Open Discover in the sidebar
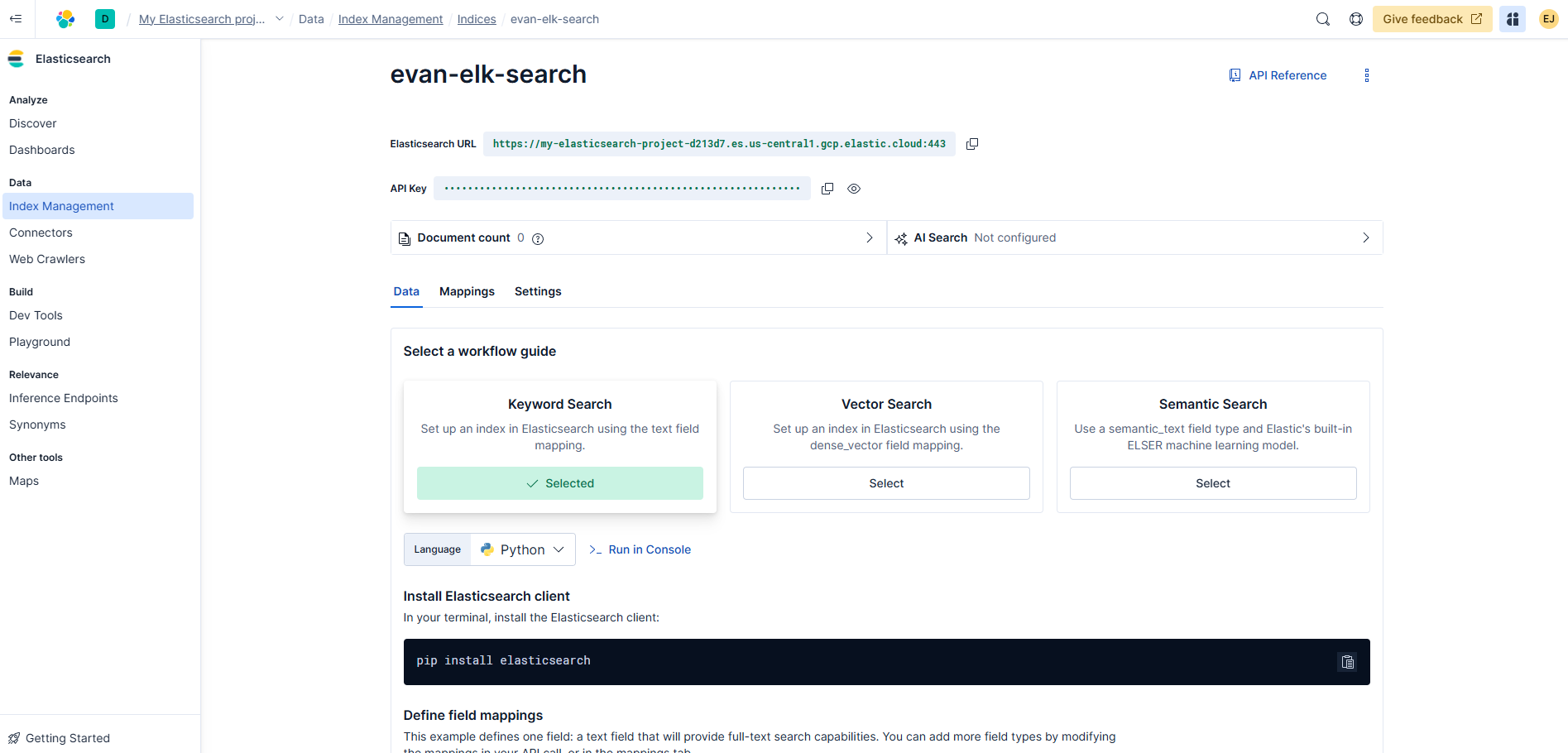Viewport: 1568px width, 753px height. point(33,123)
